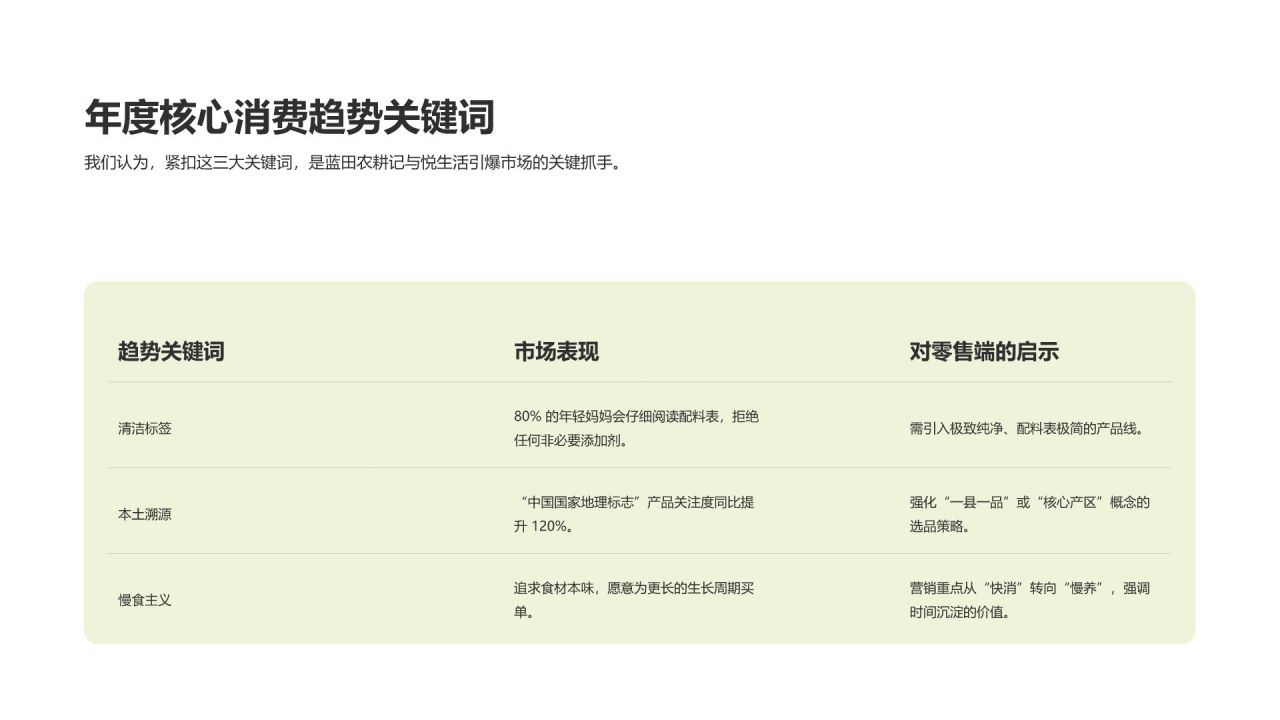
Task: Select the cell mentioning 一县一品
Action: coord(1030,514)
